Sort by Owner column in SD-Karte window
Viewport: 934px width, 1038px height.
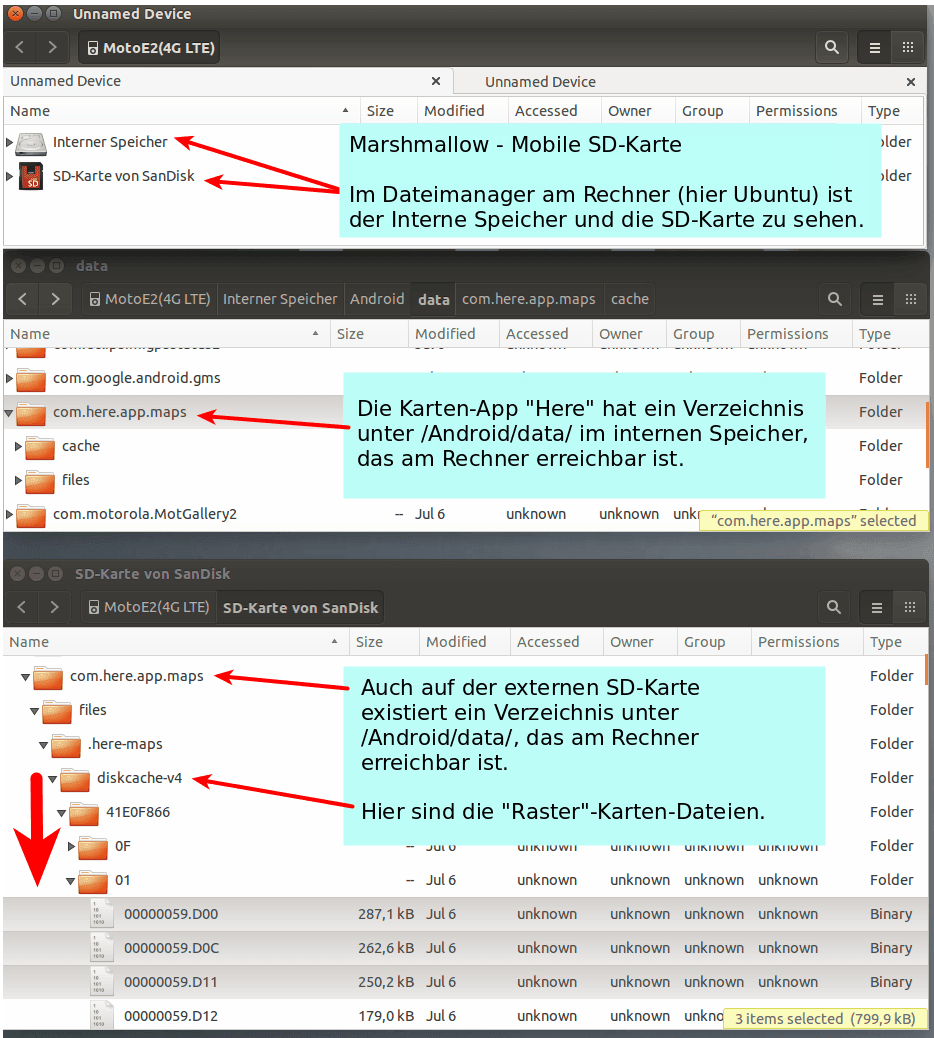640,642
